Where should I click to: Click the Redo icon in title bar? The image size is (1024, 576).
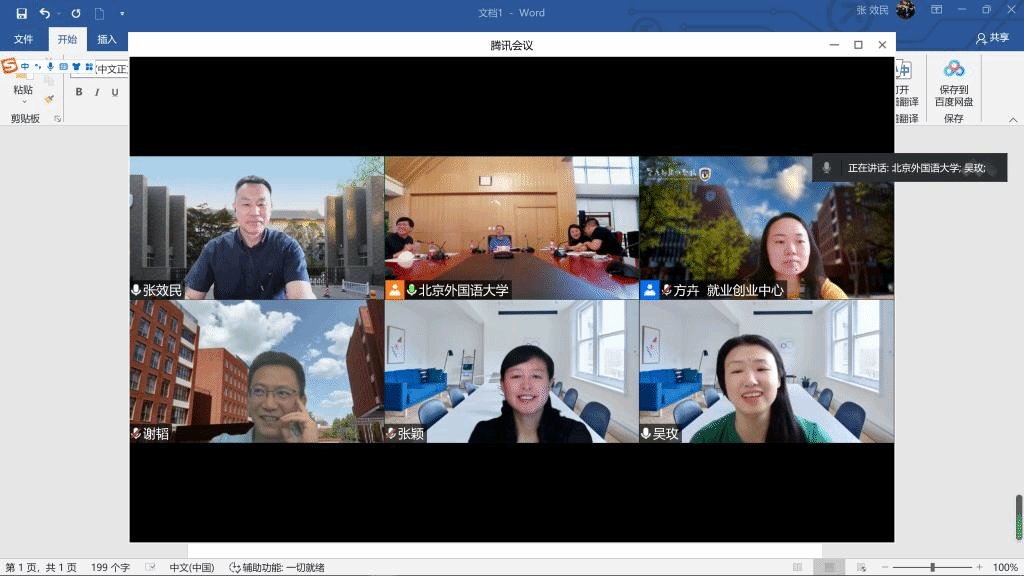(x=76, y=13)
